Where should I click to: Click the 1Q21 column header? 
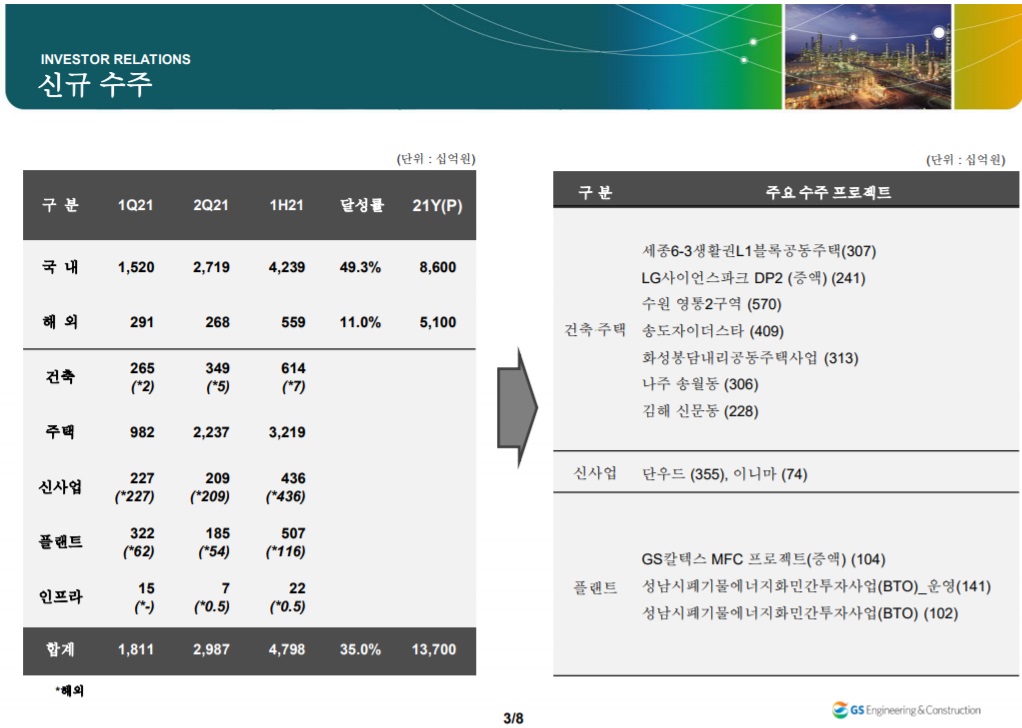tap(136, 205)
